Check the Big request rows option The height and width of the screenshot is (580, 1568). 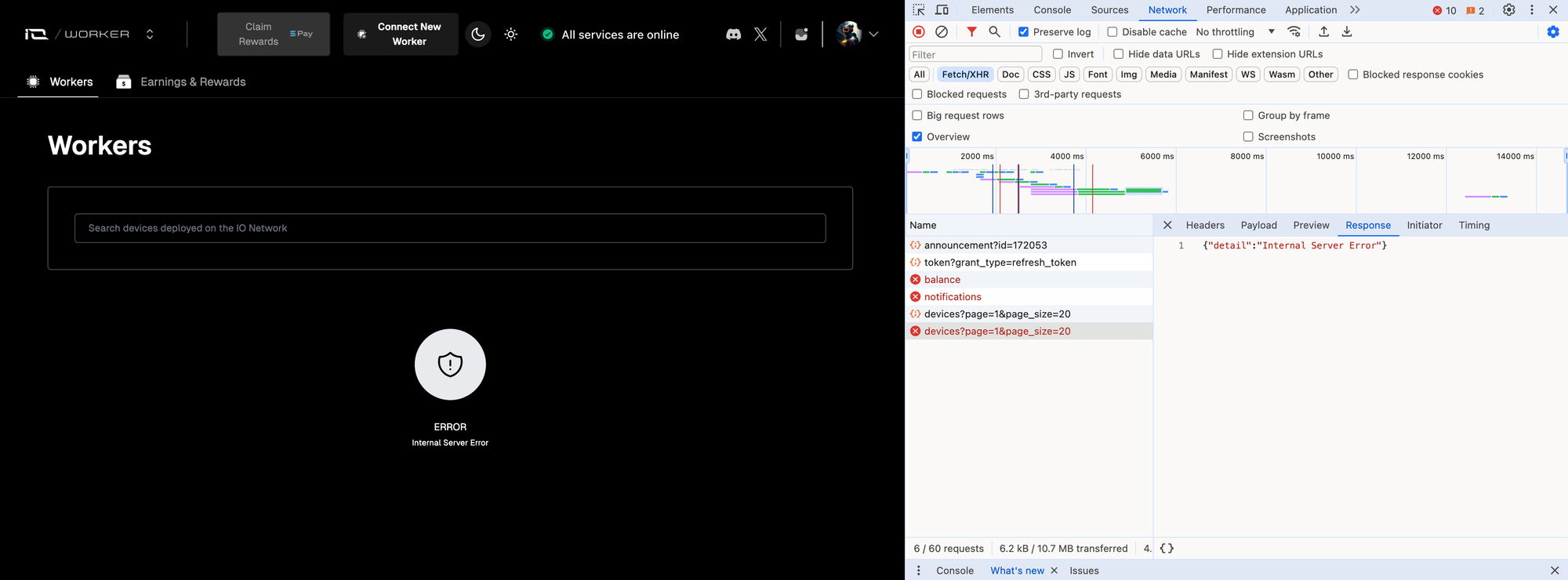[917, 115]
